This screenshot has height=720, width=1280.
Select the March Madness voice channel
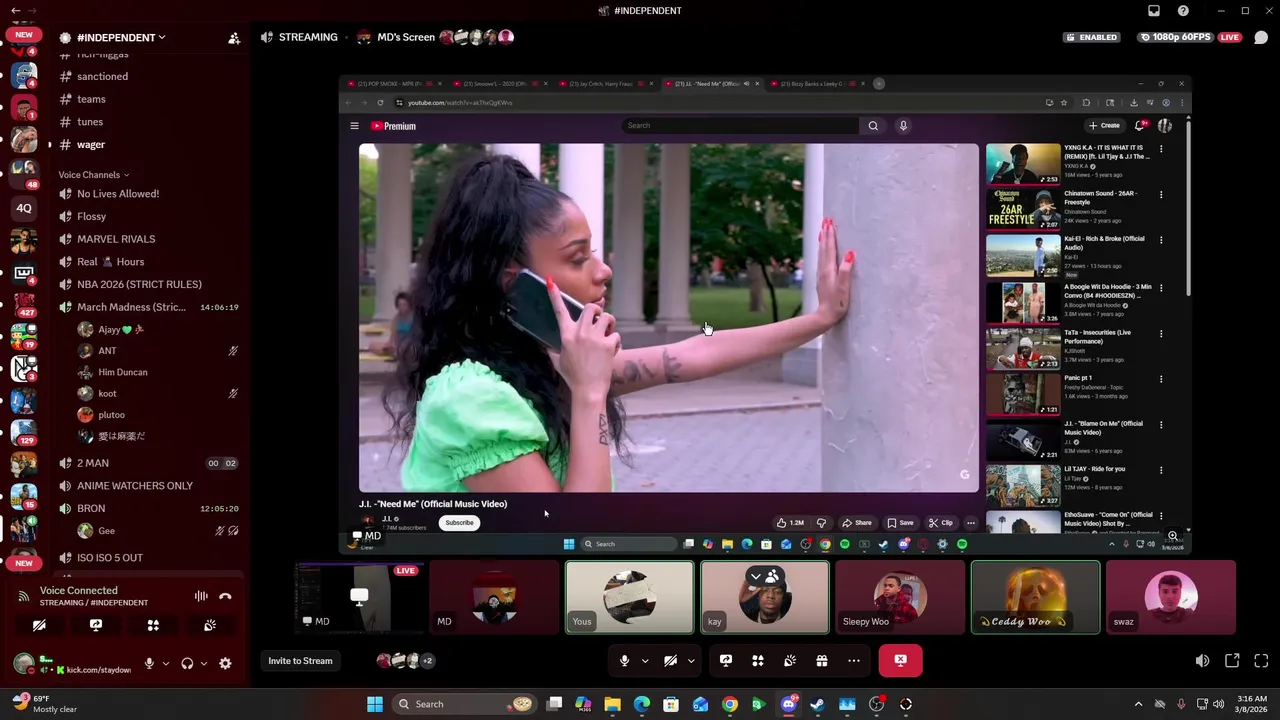pos(131,308)
